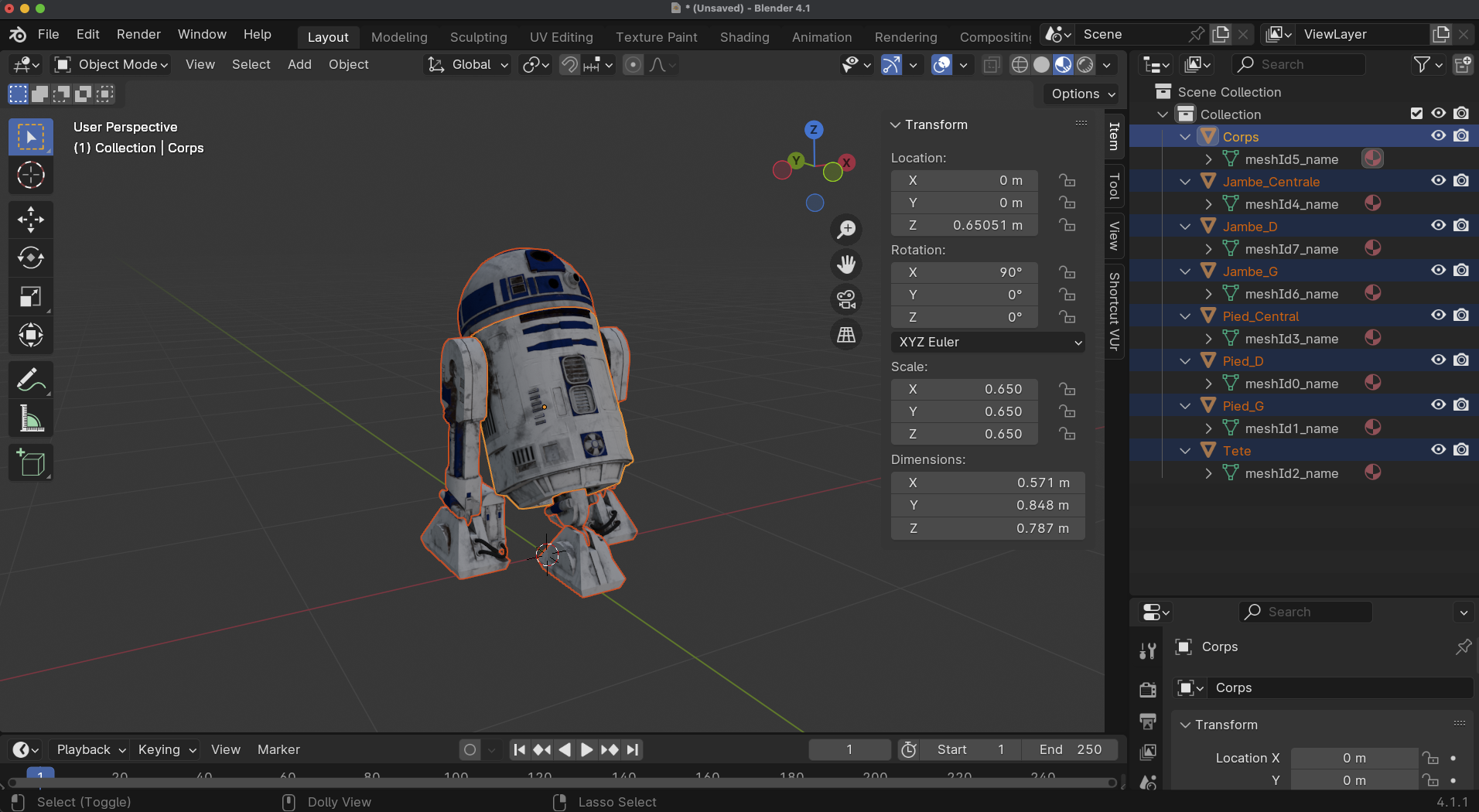This screenshot has height=812, width=1479.
Task: Choose the Move tool in toolbar
Action: point(31,220)
